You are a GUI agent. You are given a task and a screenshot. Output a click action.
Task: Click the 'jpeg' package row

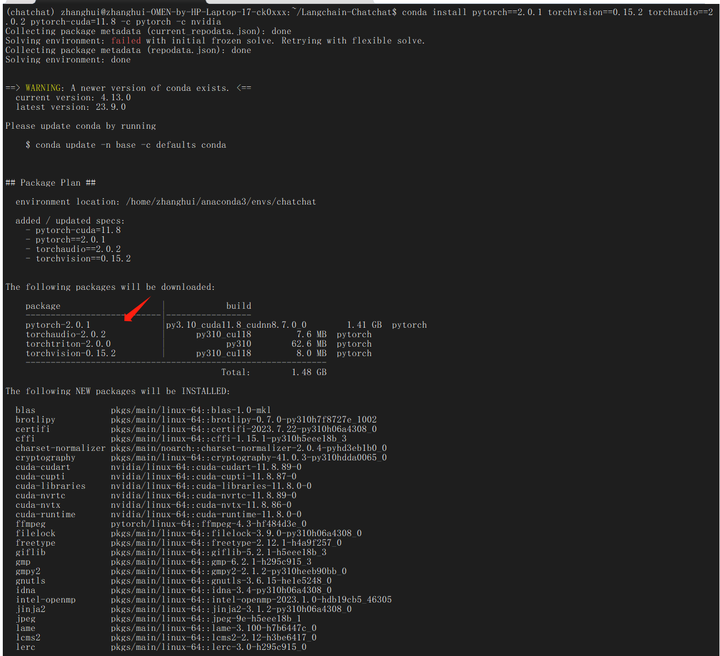158,619
